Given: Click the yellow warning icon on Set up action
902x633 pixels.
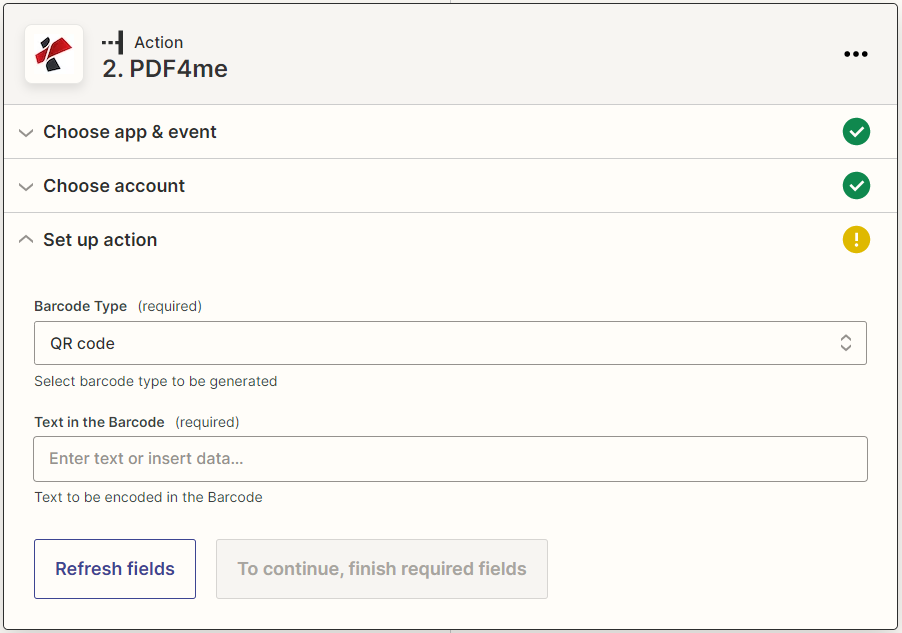Looking at the screenshot, I should [856, 239].
